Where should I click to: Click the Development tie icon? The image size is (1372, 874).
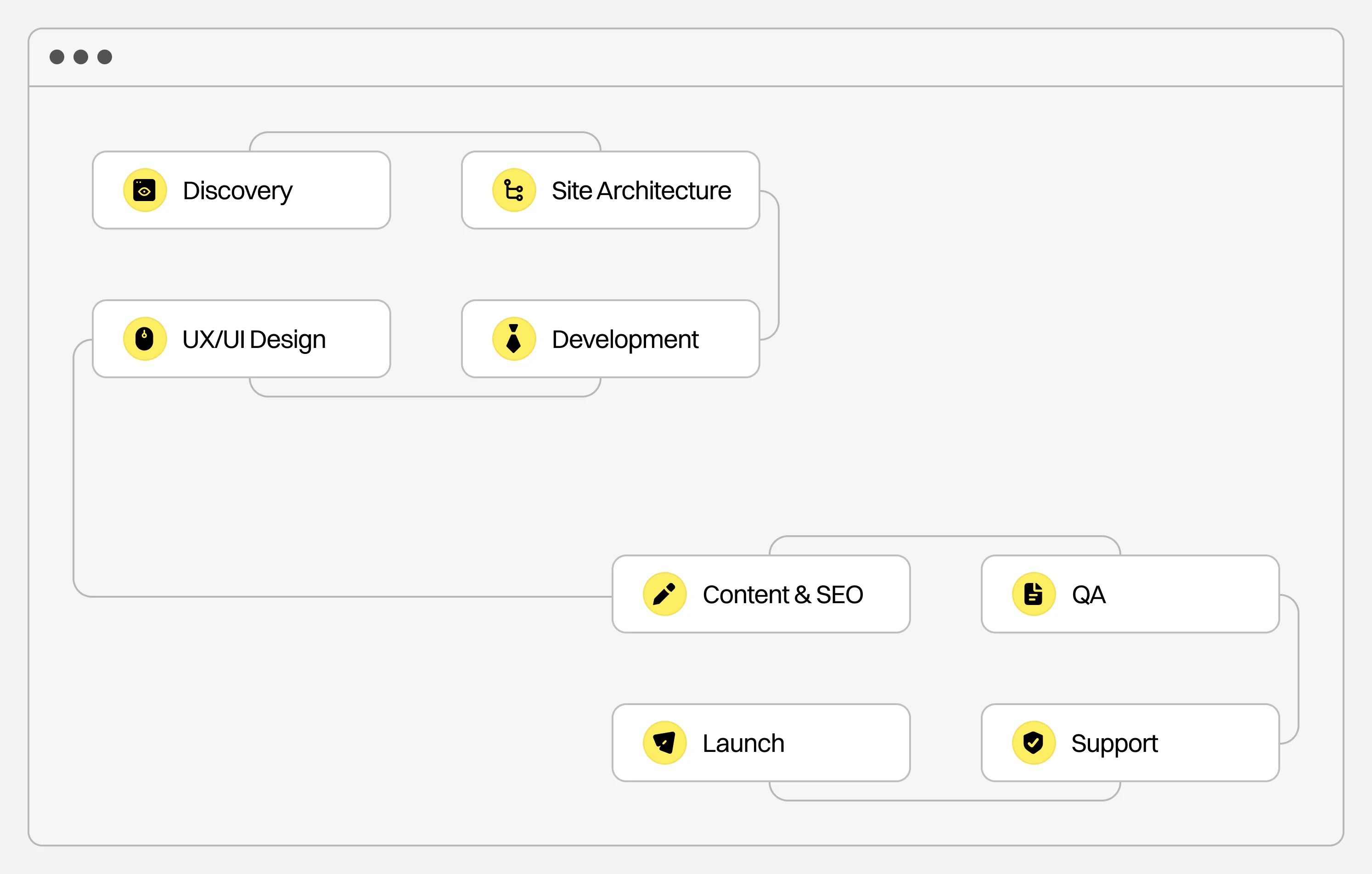click(514, 339)
